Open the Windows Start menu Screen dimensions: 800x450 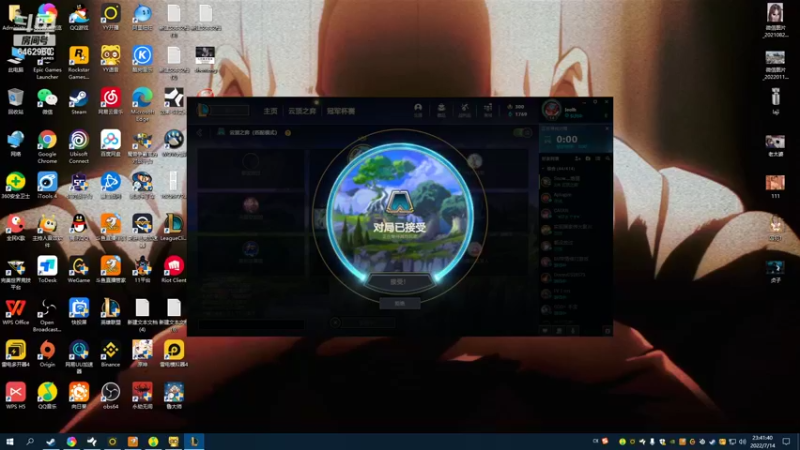tap(10, 442)
